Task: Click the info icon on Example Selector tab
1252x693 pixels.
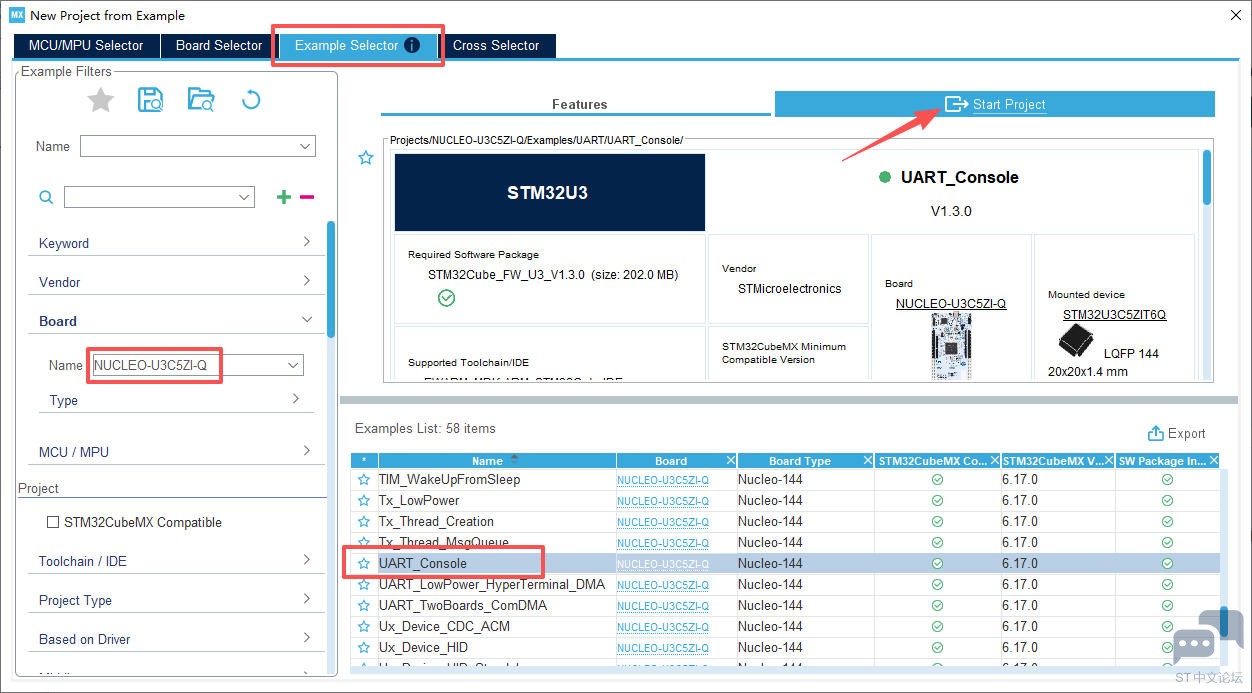Action: coord(411,45)
